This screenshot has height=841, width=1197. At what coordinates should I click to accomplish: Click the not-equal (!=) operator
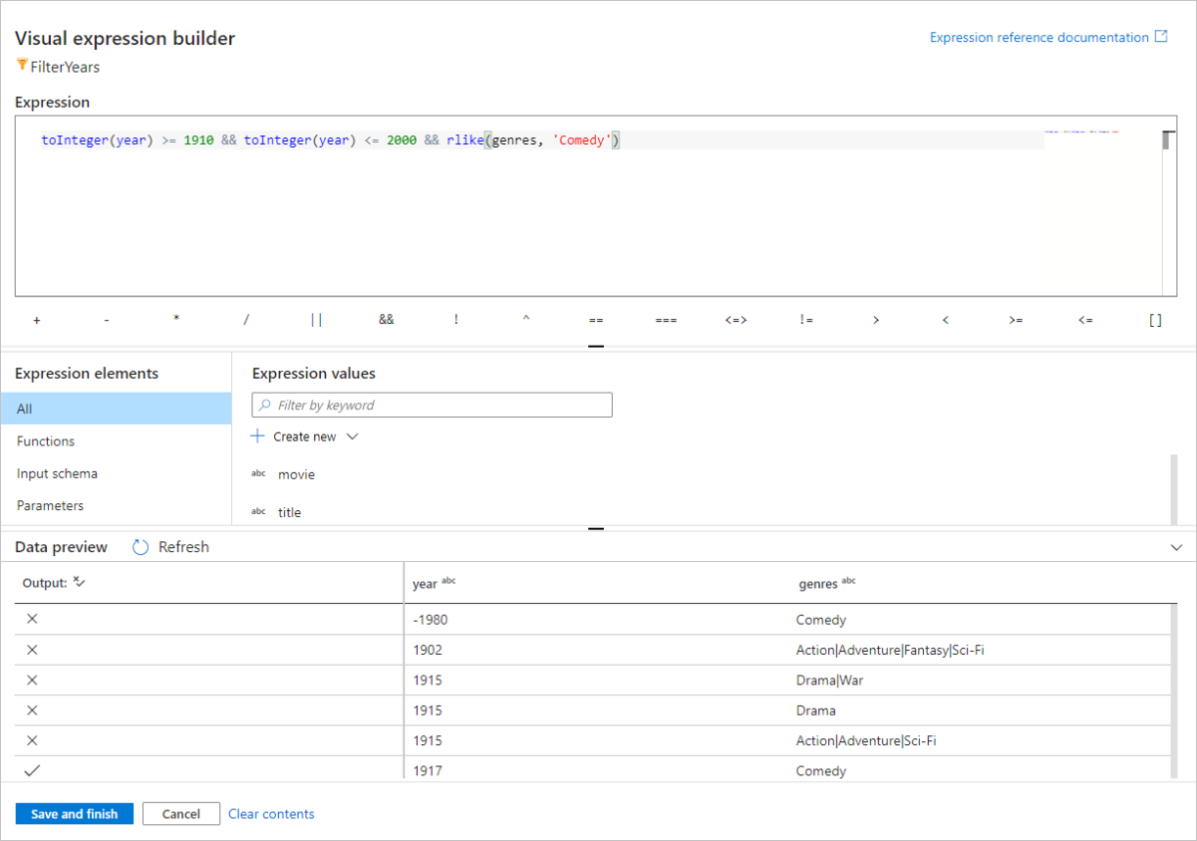[x=806, y=320]
